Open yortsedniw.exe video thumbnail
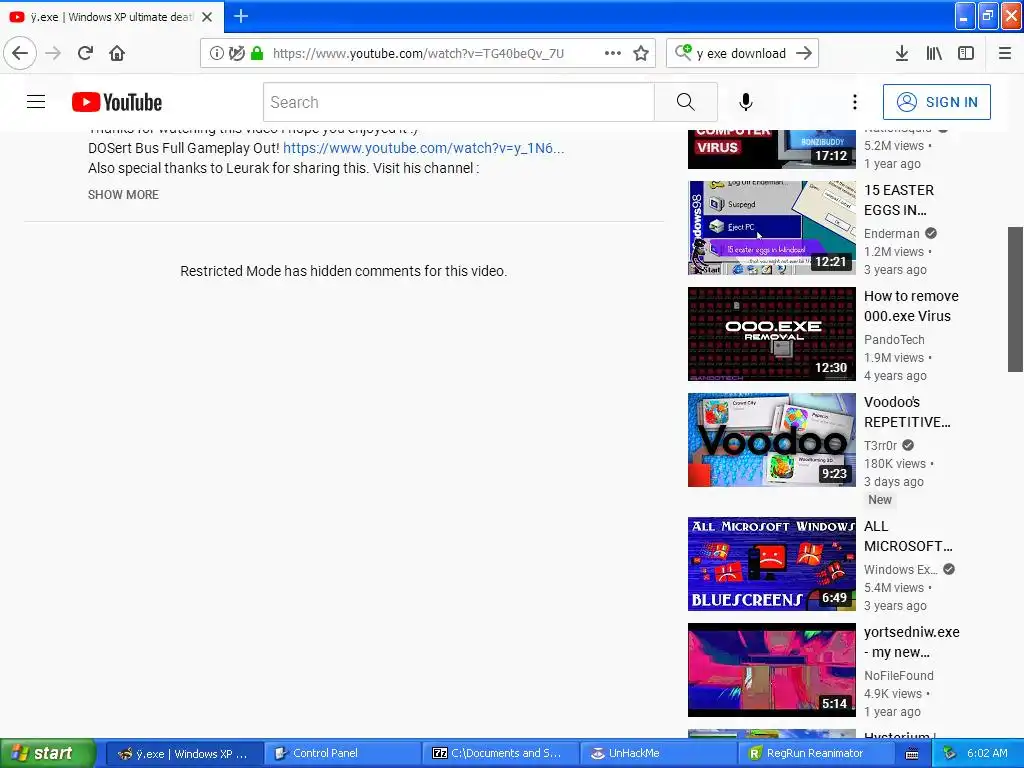Image resolution: width=1024 pixels, height=768 pixels. click(771, 669)
